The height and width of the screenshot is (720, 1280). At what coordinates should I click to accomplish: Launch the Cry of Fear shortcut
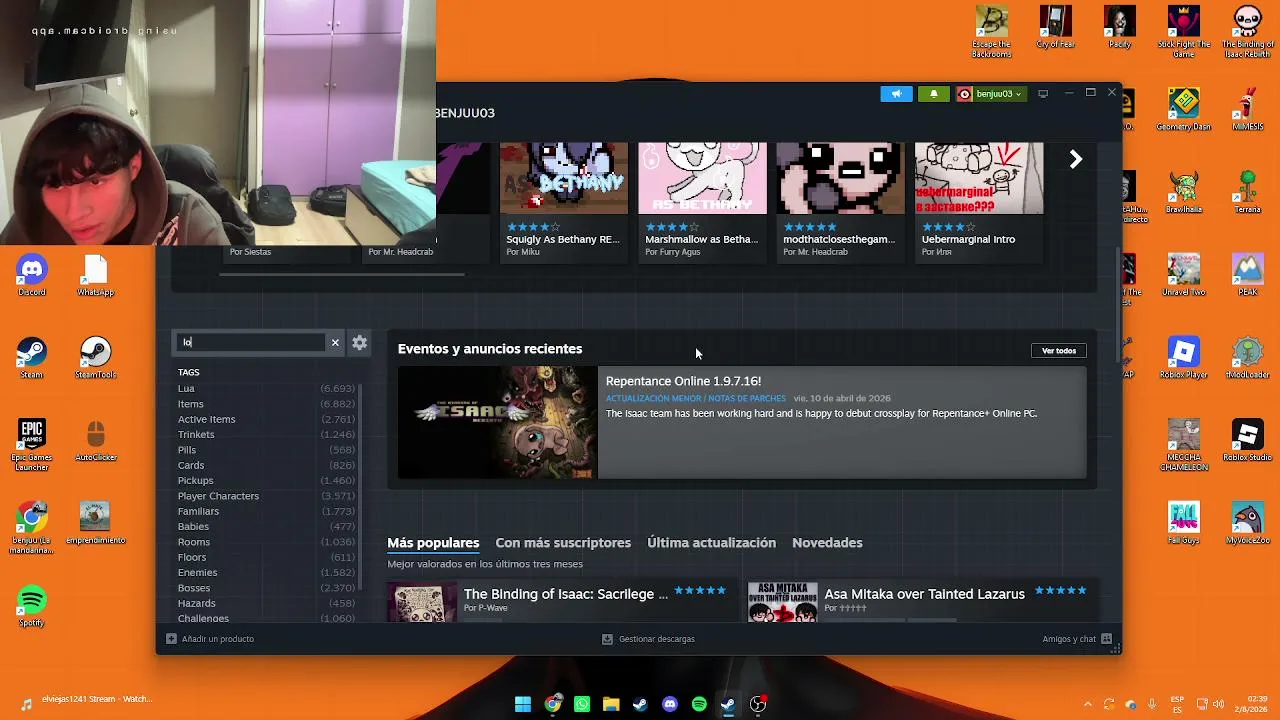(x=1055, y=27)
